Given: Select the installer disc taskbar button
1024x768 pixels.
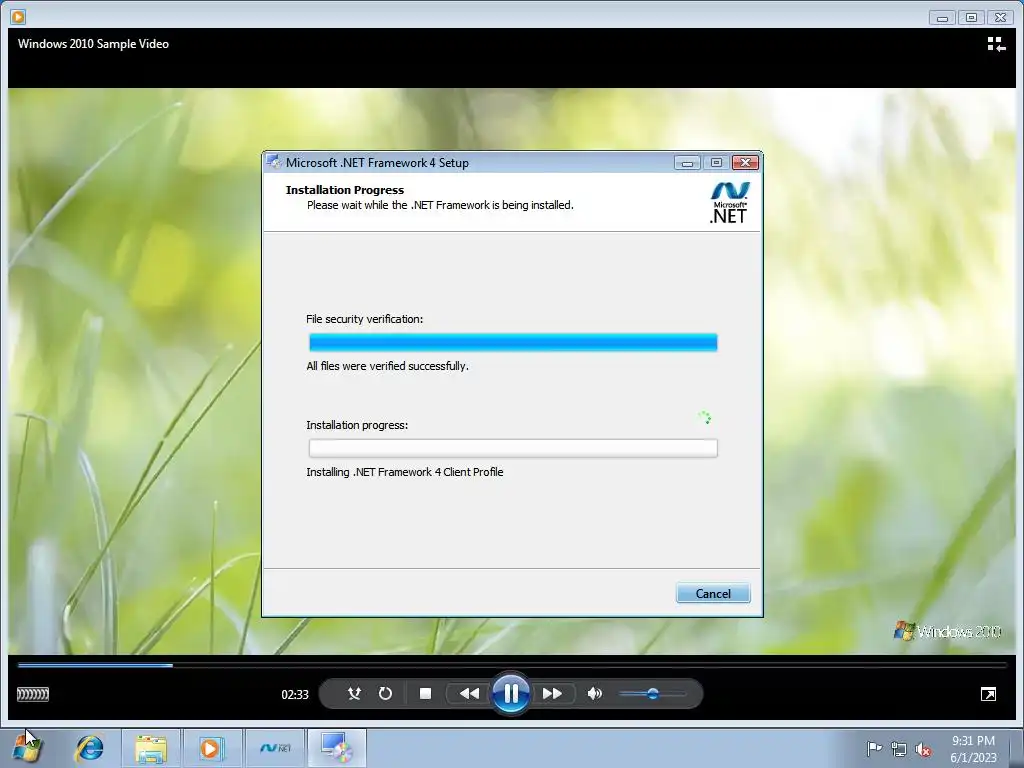Looking at the screenshot, I should point(337,748).
